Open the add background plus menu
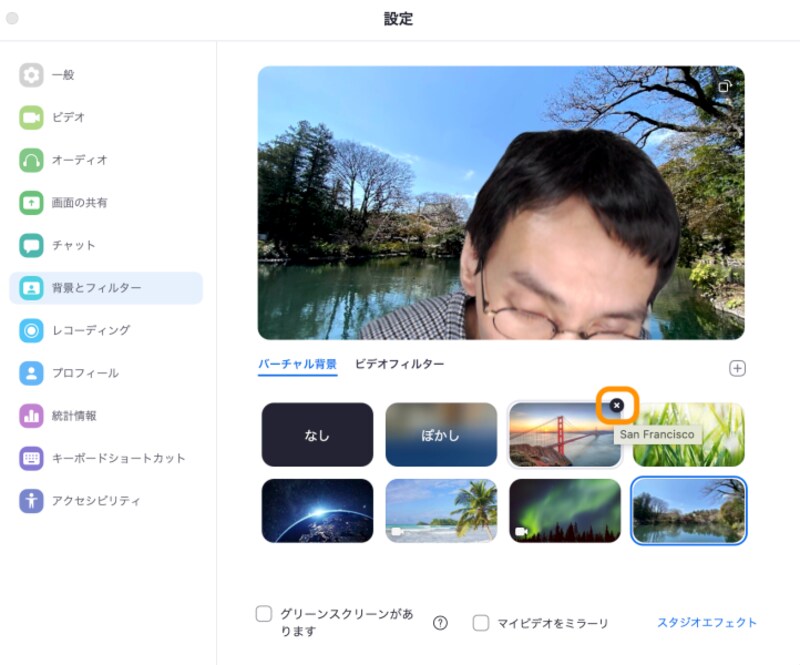 pyautogui.click(x=737, y=368)
